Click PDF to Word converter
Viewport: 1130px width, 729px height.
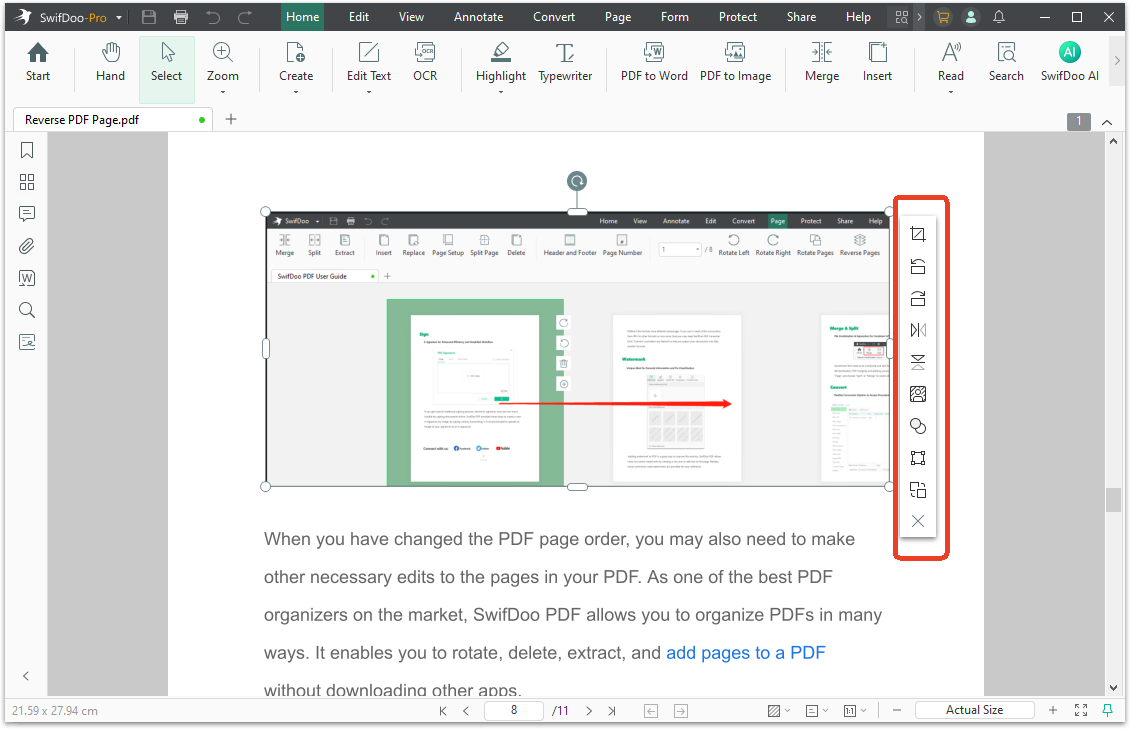[654, 62]
